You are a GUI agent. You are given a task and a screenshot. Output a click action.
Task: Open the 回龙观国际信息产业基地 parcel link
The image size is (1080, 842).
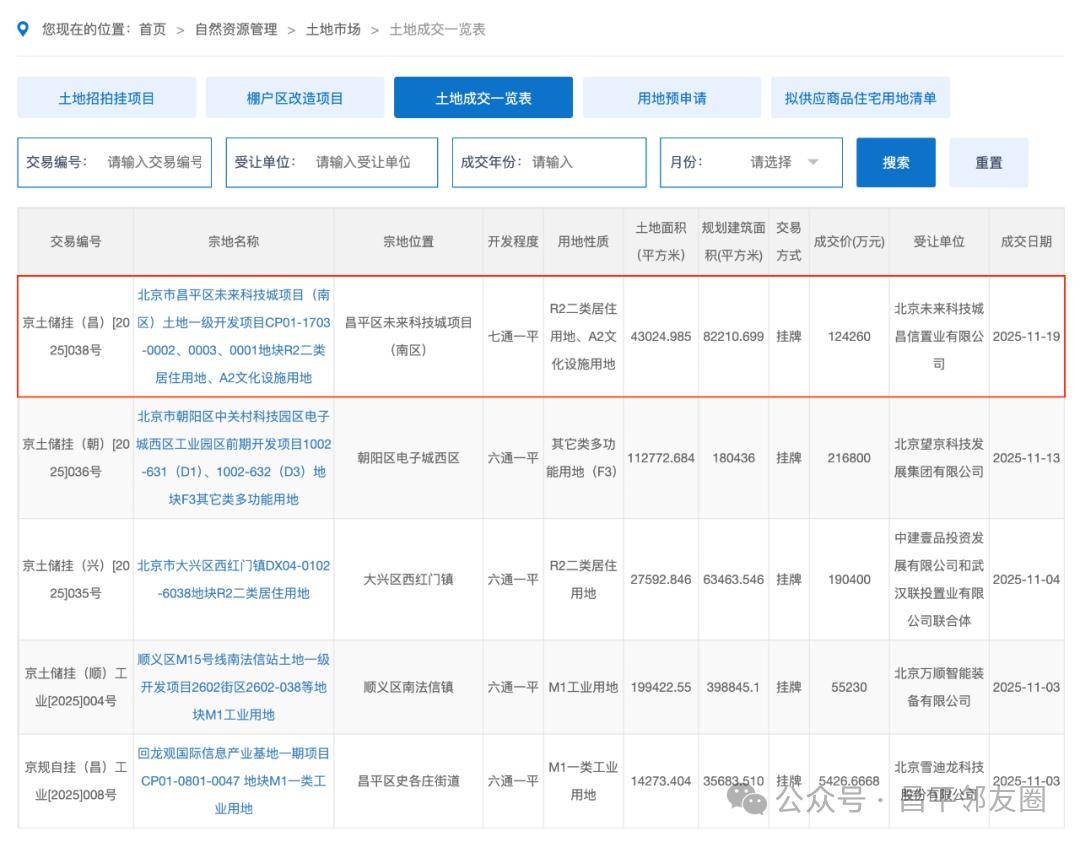pos(233,780)
